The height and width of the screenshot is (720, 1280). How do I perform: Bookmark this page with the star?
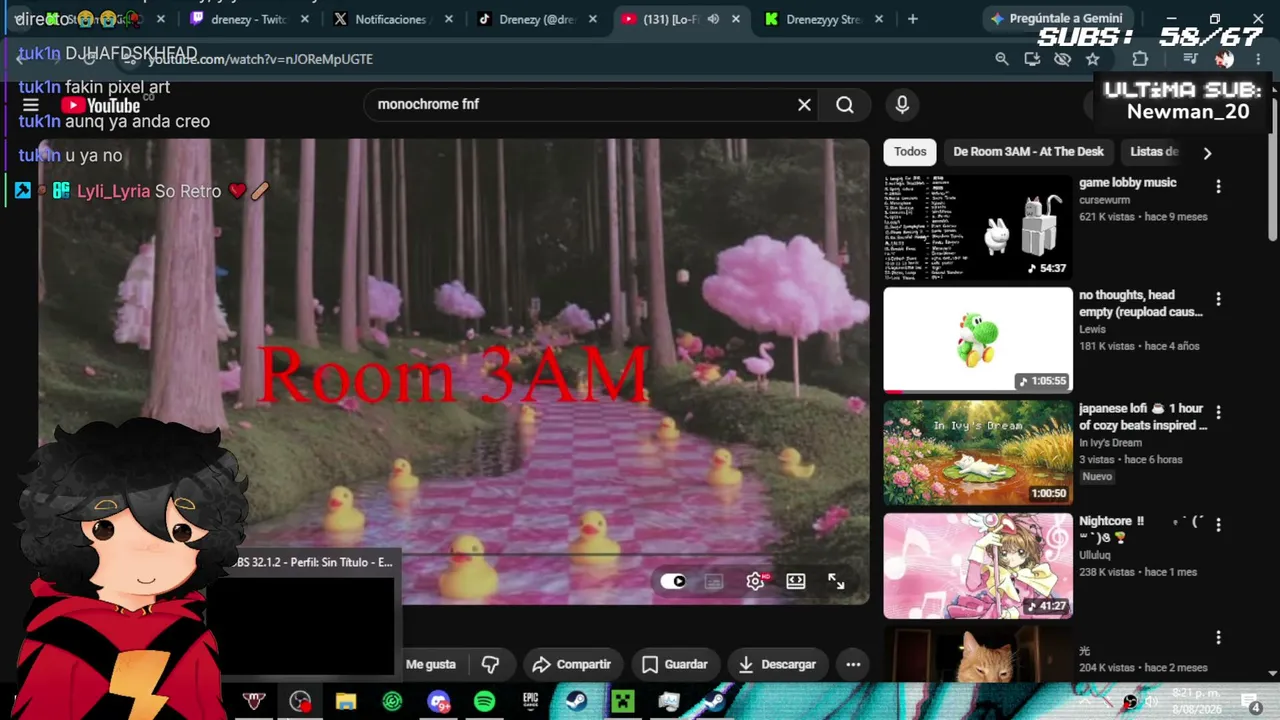tap(1093, 59)
